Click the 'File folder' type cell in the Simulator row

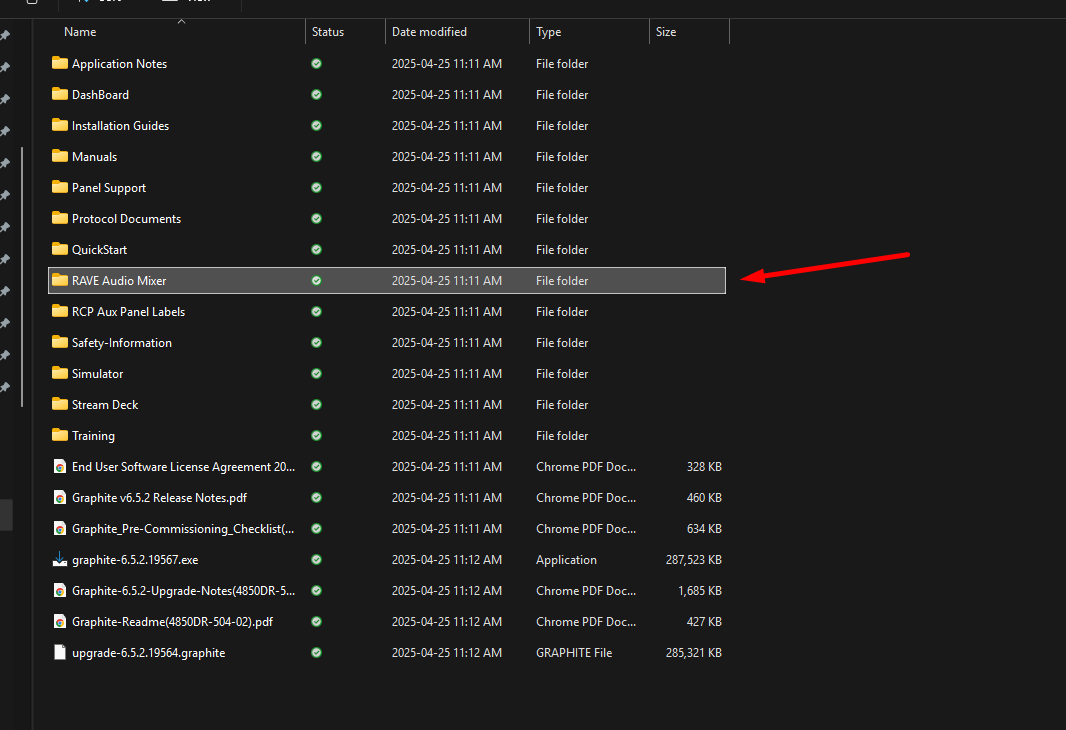[x=562, y=373]
